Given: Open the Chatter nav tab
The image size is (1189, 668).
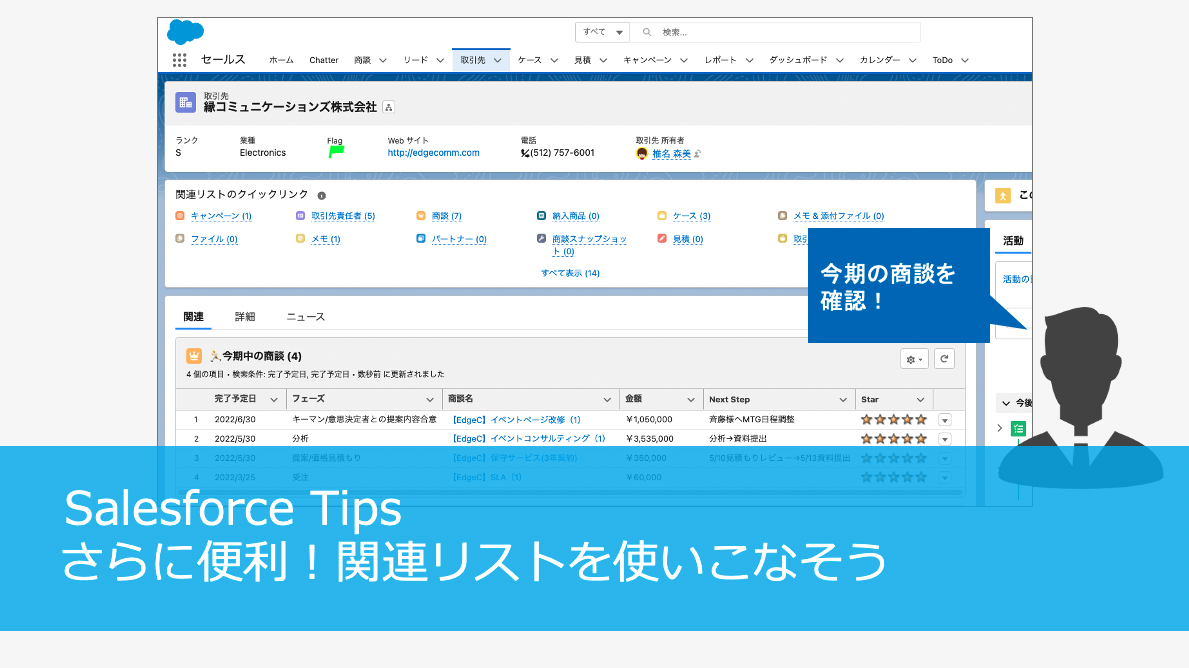Looking at the screenshot, I should (x=324, y=60).
